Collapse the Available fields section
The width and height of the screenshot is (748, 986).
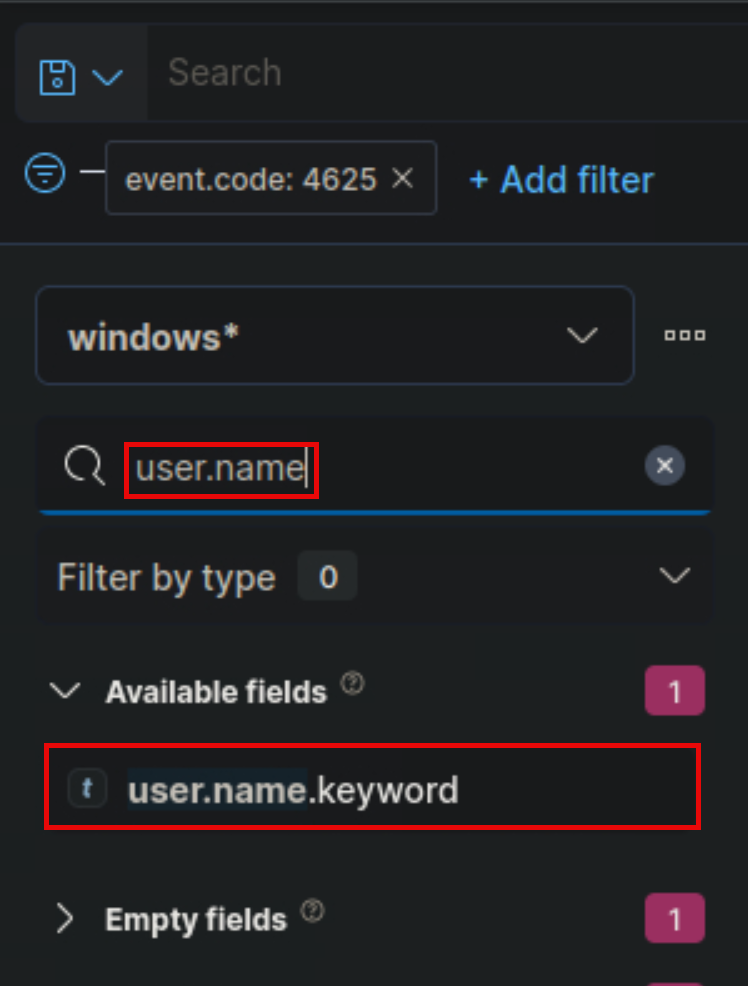tap(65, 689)
